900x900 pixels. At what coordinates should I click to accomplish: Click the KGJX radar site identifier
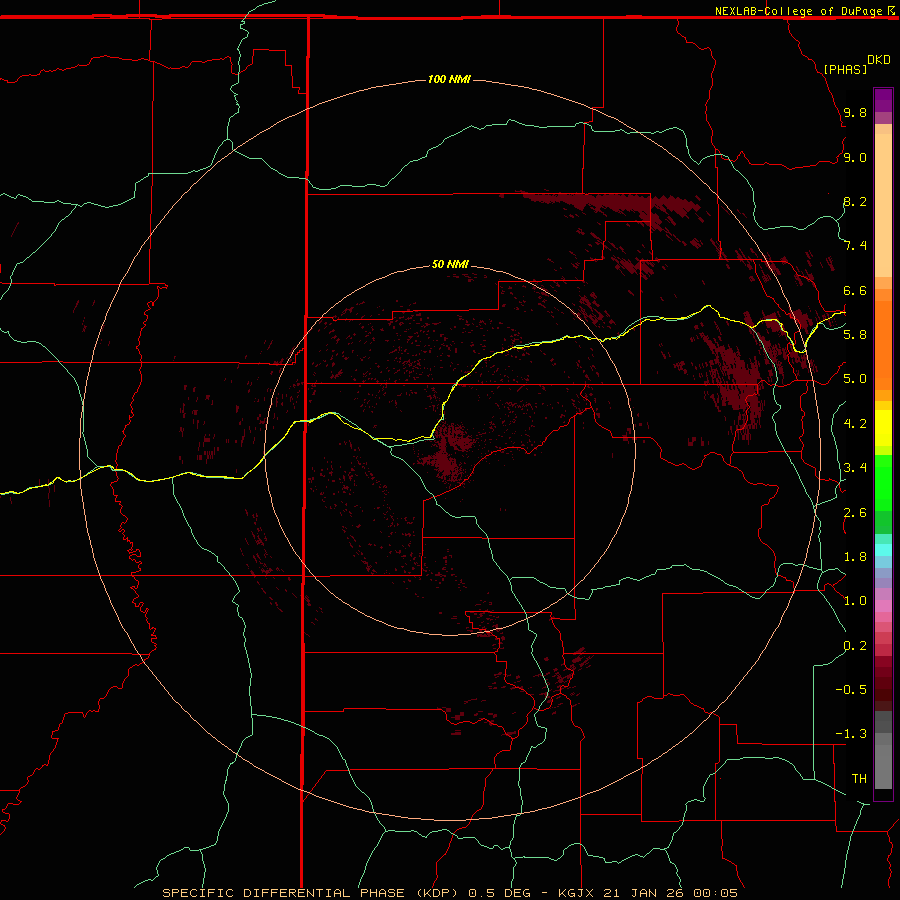(x=575, y=893)
